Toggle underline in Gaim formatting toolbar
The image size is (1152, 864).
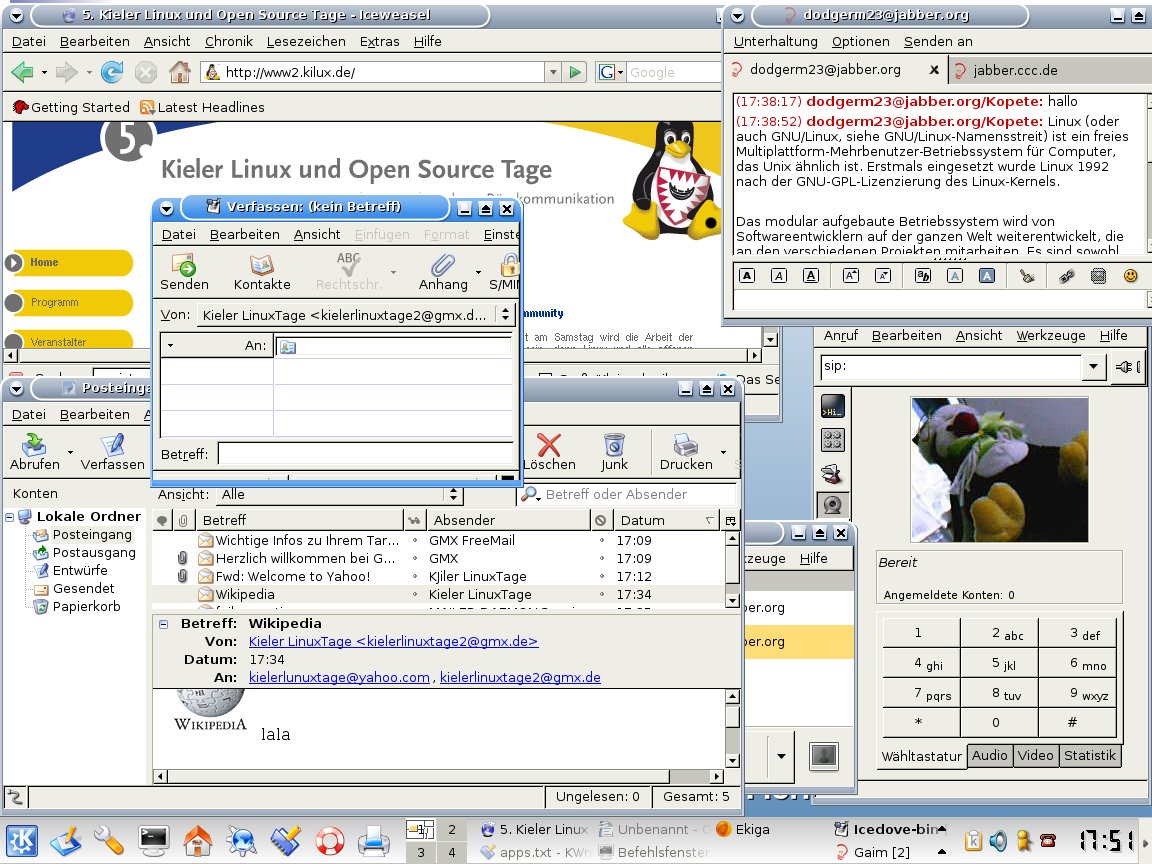pyautogui.click(x=811, y=276)
